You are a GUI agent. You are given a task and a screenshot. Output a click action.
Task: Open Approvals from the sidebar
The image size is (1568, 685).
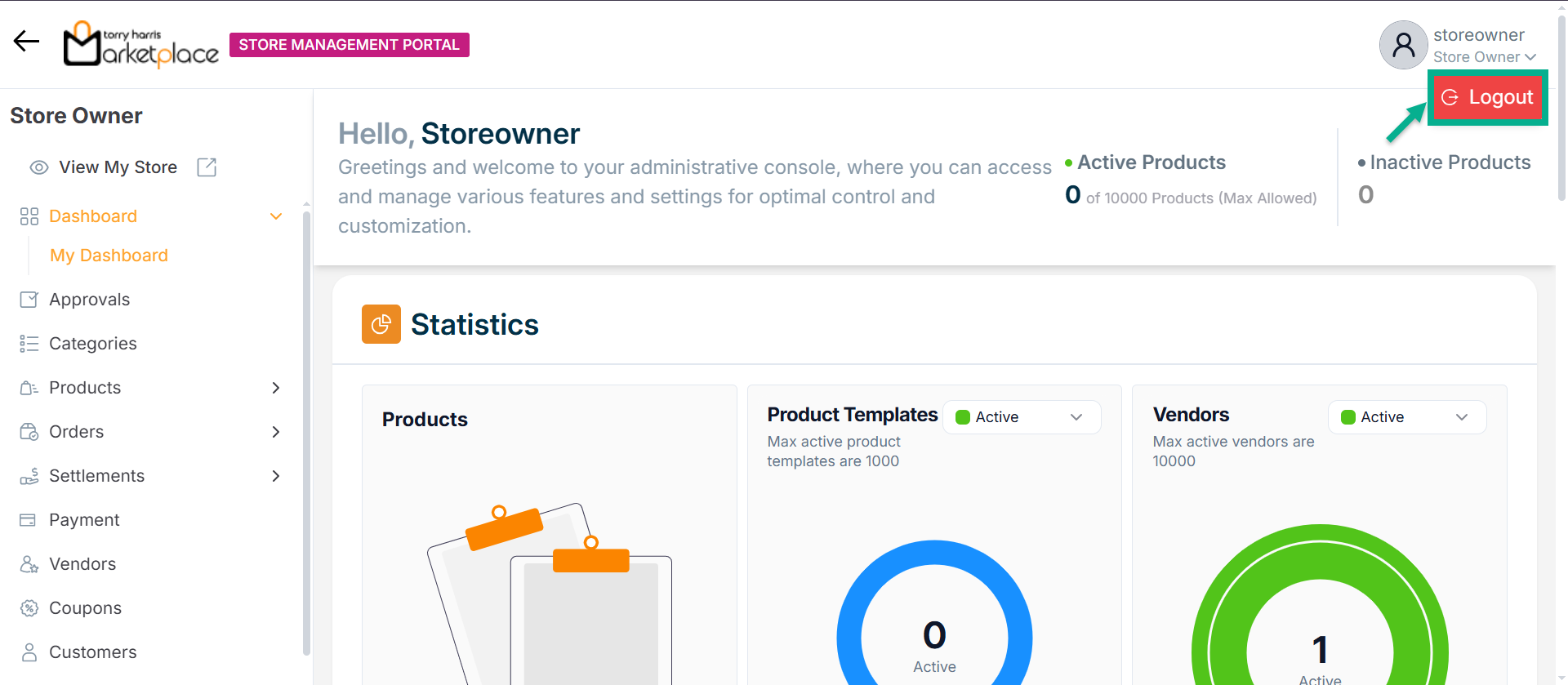tap(89, 300)
